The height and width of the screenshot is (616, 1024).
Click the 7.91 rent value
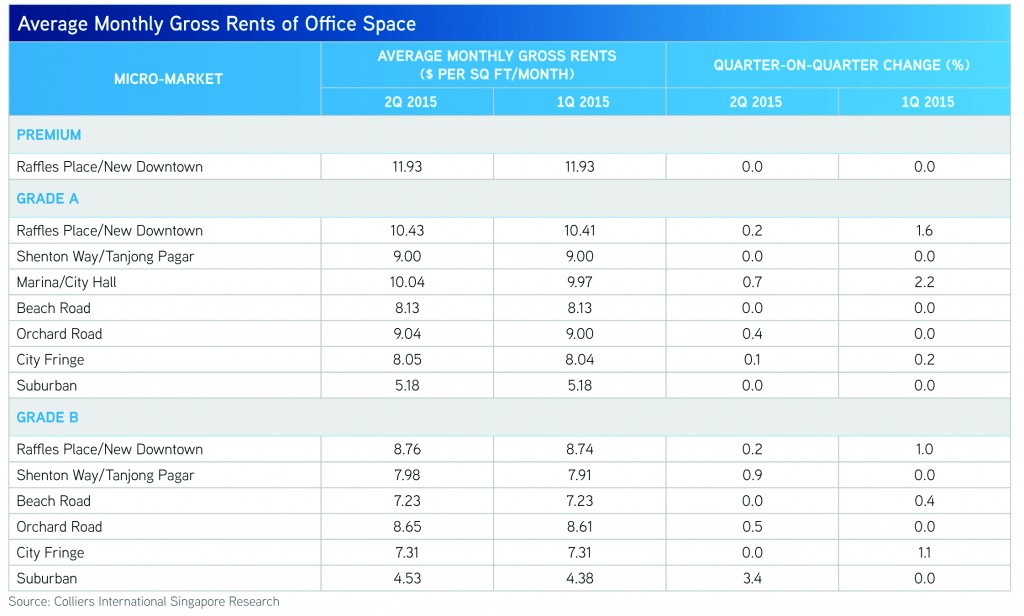(580, 476)
